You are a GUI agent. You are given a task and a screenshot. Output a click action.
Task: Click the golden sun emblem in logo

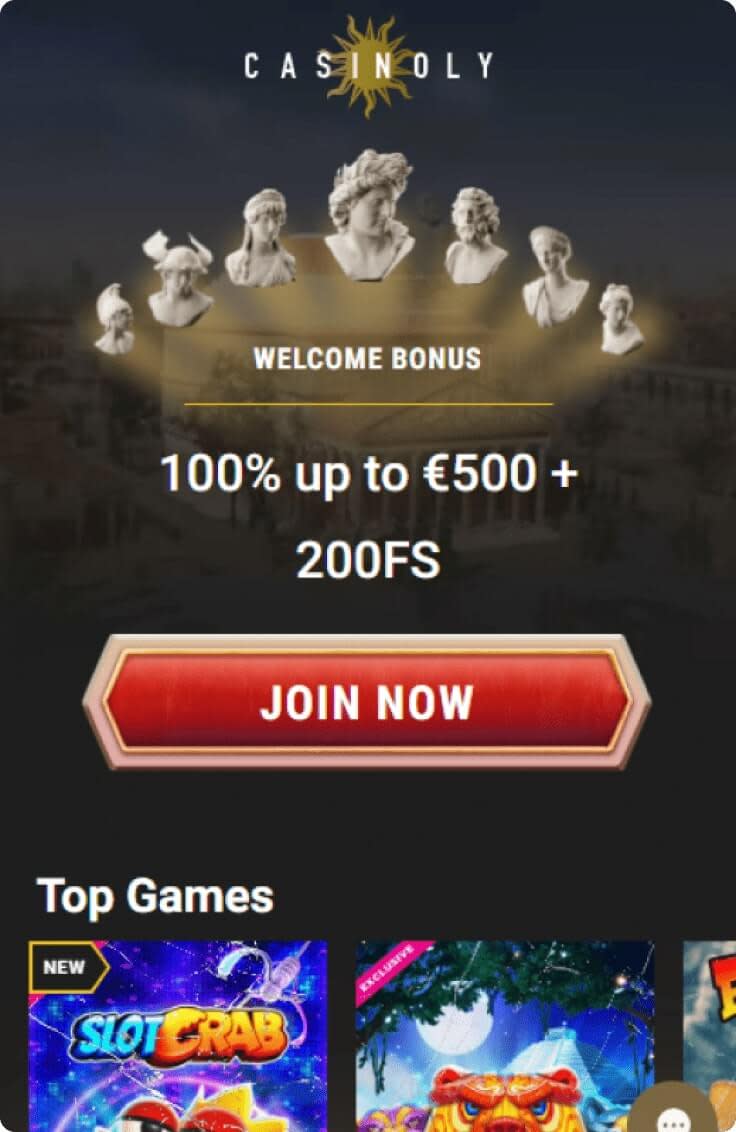coord(369,66)
